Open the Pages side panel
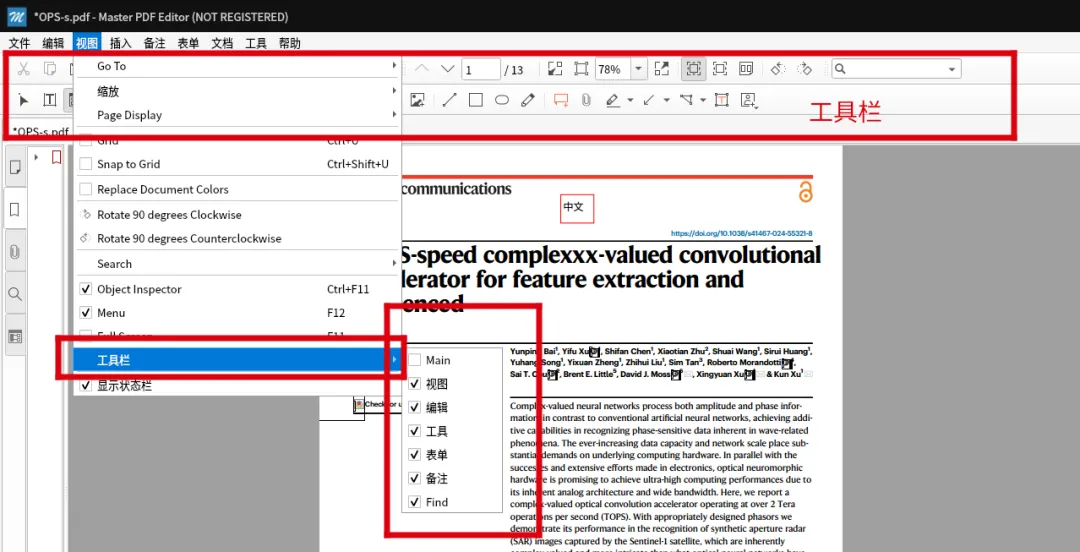This screenshot has width=1080, height=552. (15, 167)
